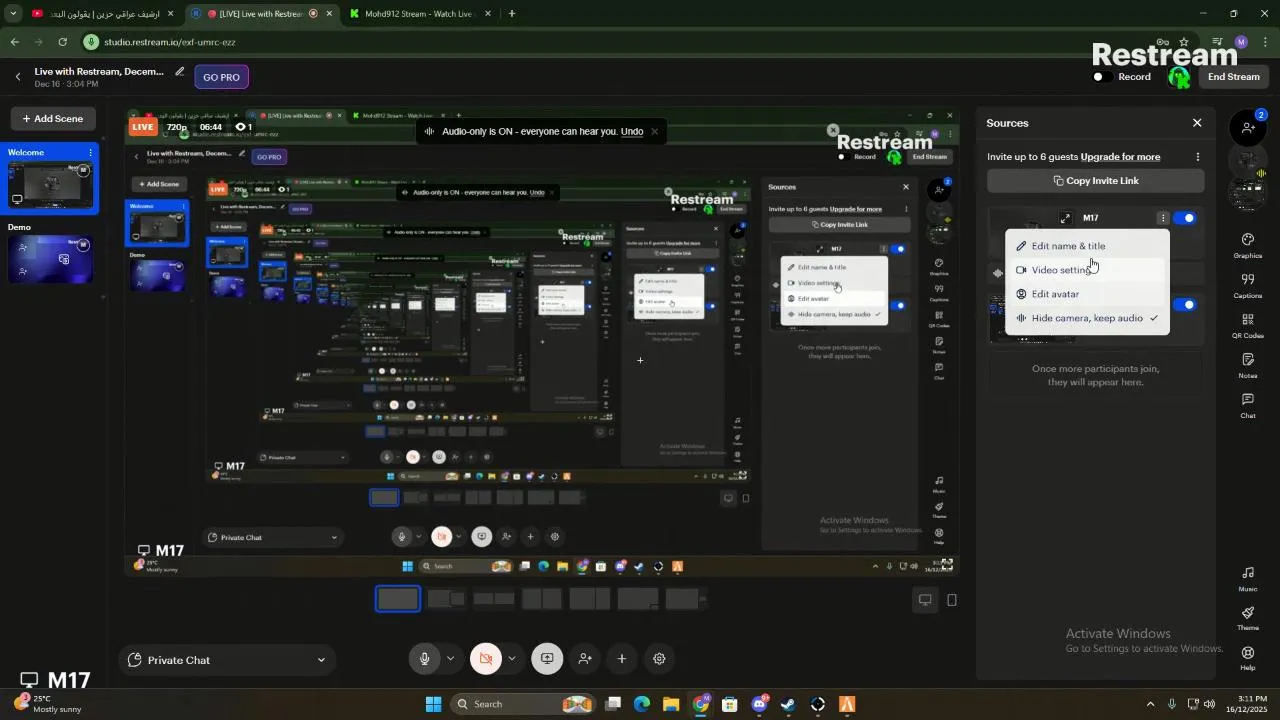Expand camera options chevron

point(512,659)
